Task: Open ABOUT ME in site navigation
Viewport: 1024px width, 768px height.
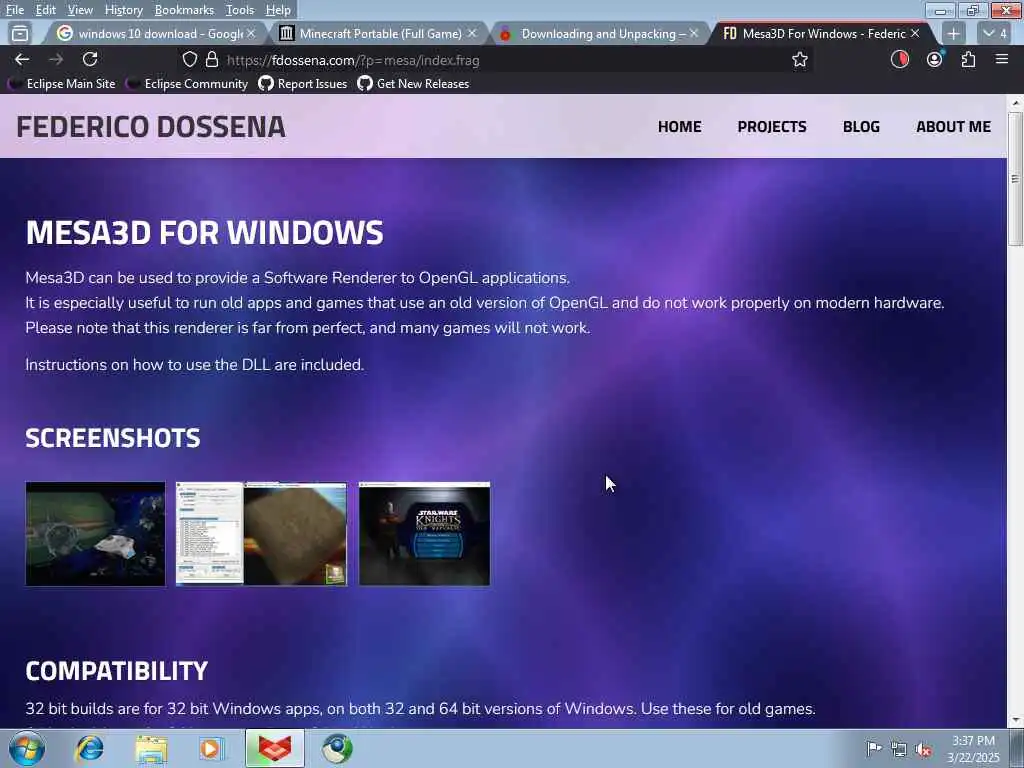Action: 953,127
